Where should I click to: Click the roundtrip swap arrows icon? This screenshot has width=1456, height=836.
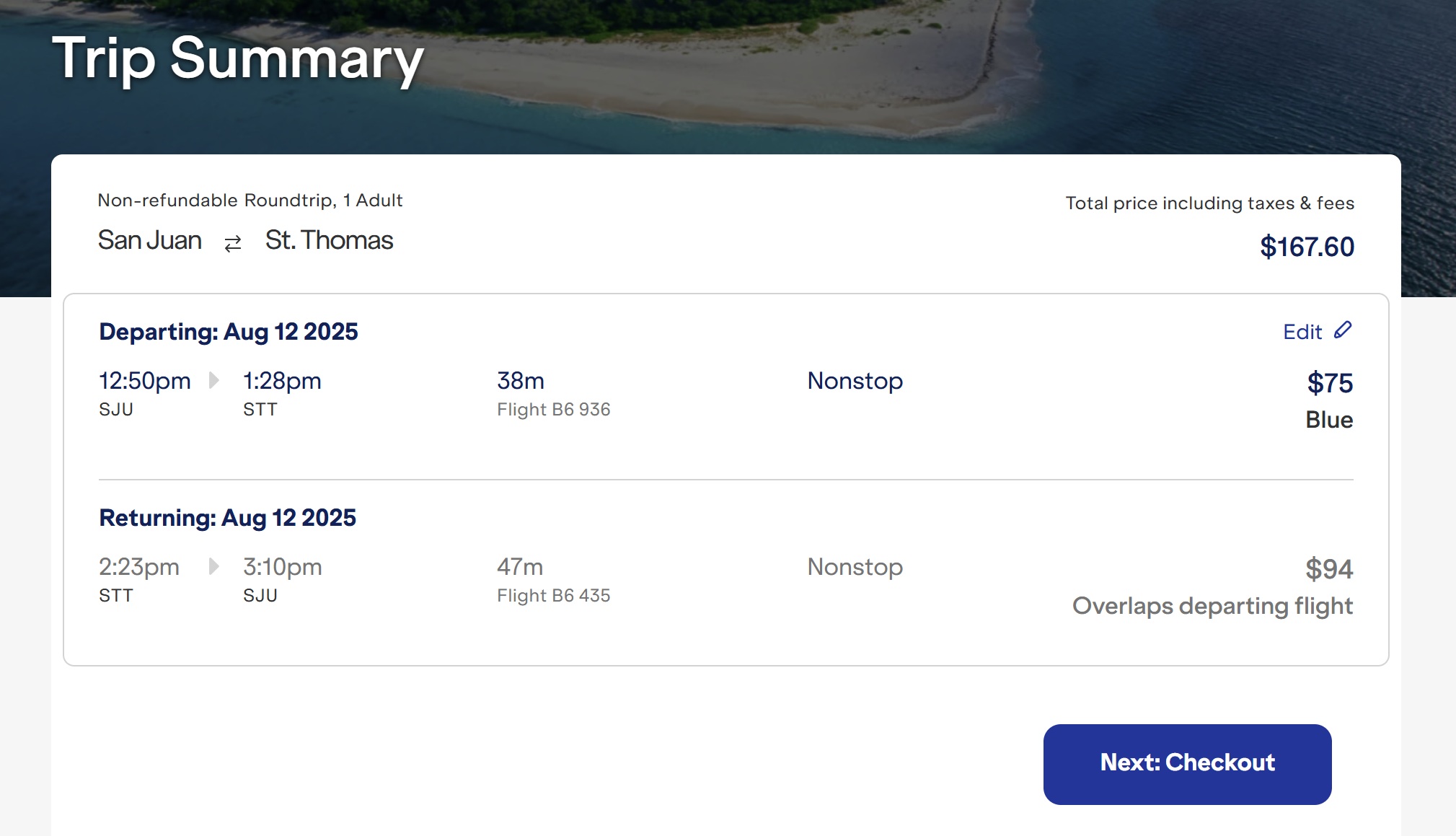[x=232, y=244]
